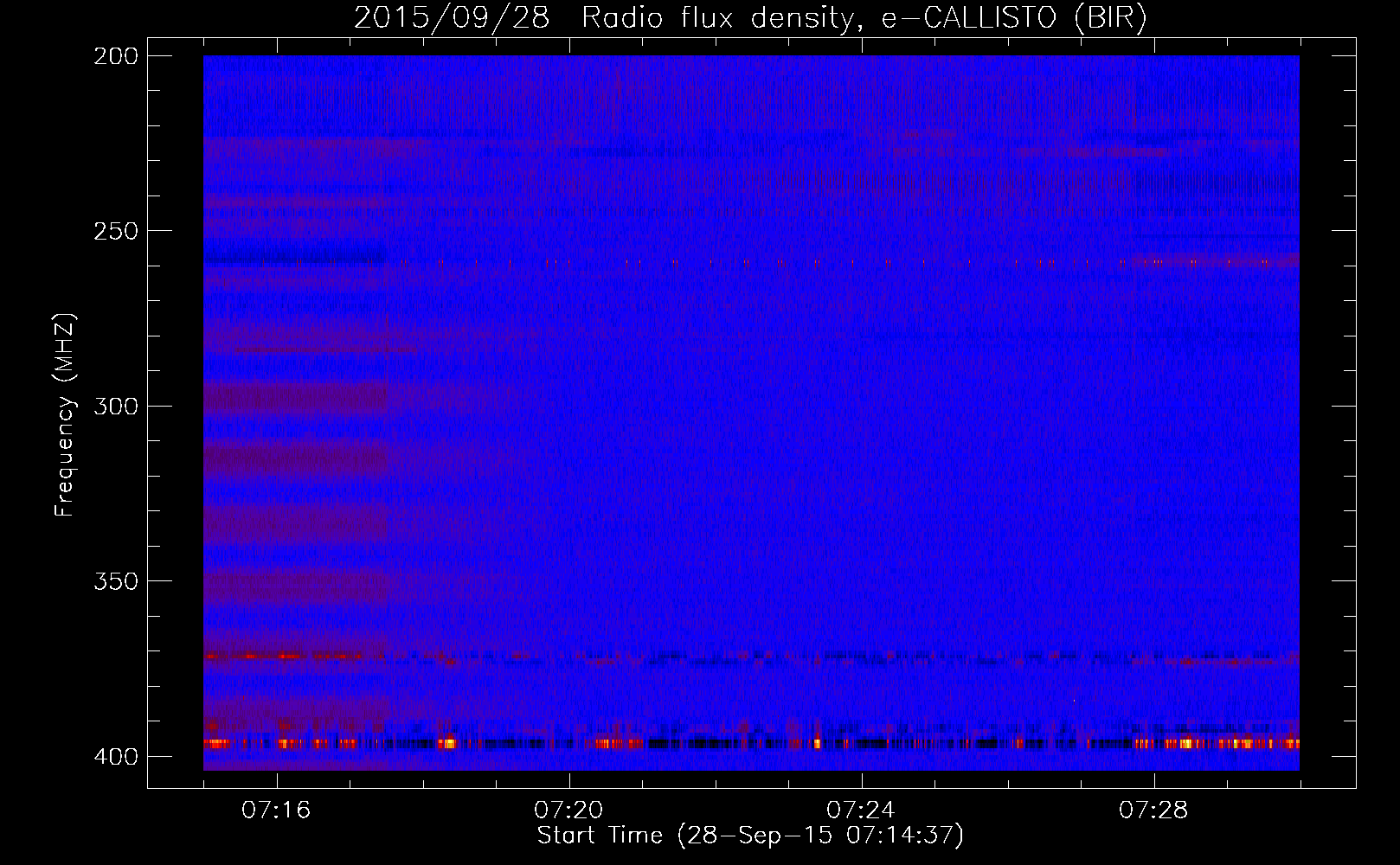
Task: Click the 200 frequency tick label
Action: point(116,56)
